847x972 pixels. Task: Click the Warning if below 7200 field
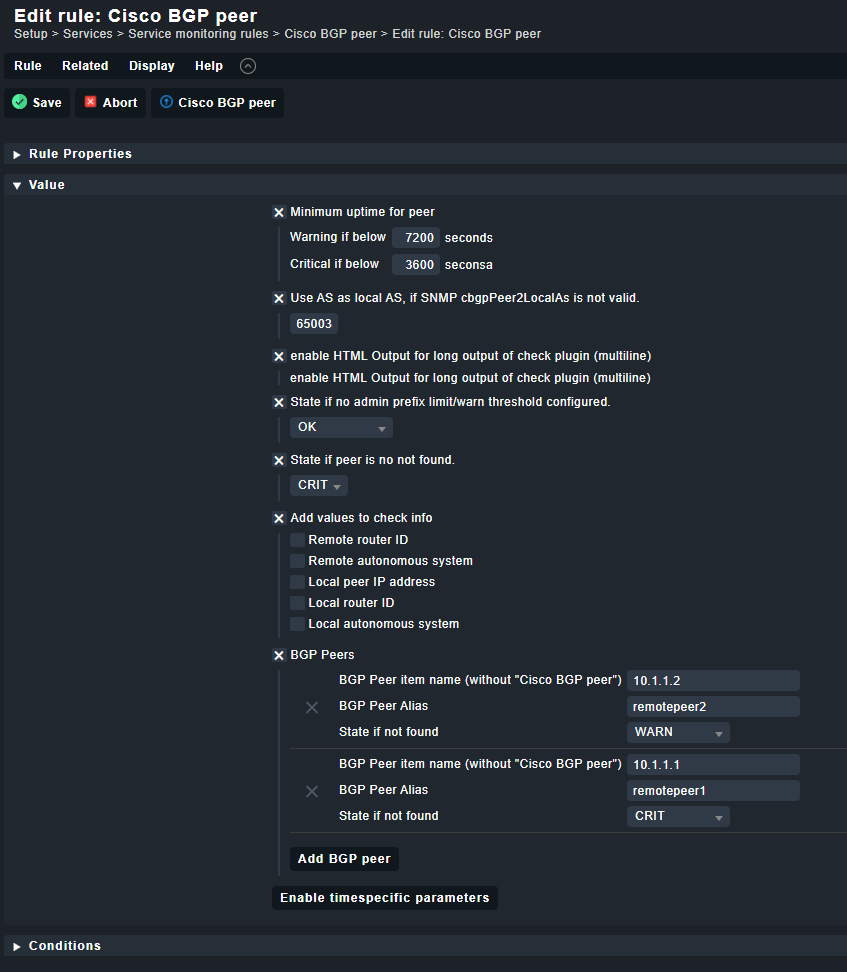click(x=416, y=238)
